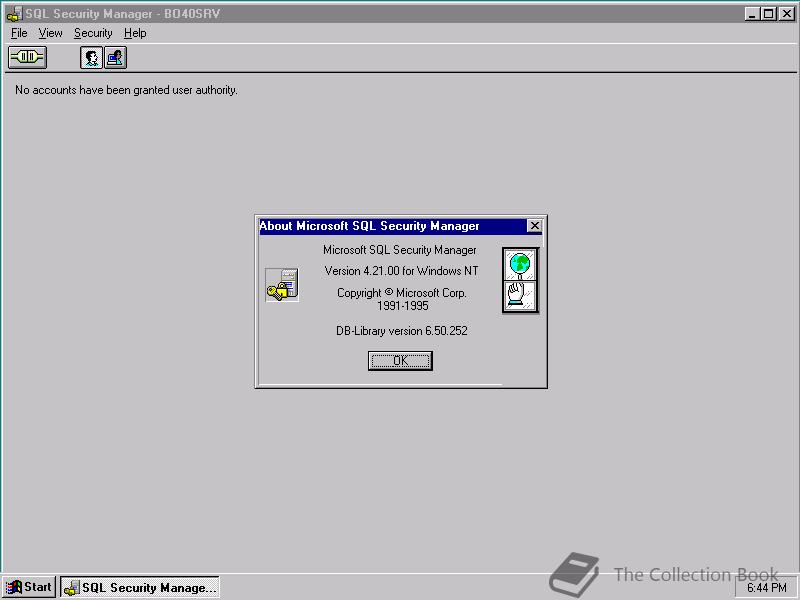Click the server-with-keys icon in About dialog
Image resolution: width=800 pixels, height=600 pixels.
[282, 285]
